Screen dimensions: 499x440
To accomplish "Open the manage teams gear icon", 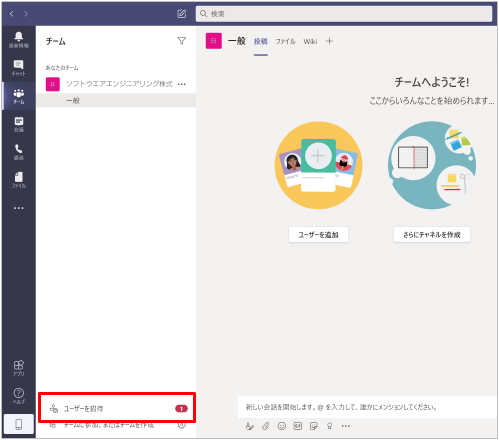I will (182, 425).
